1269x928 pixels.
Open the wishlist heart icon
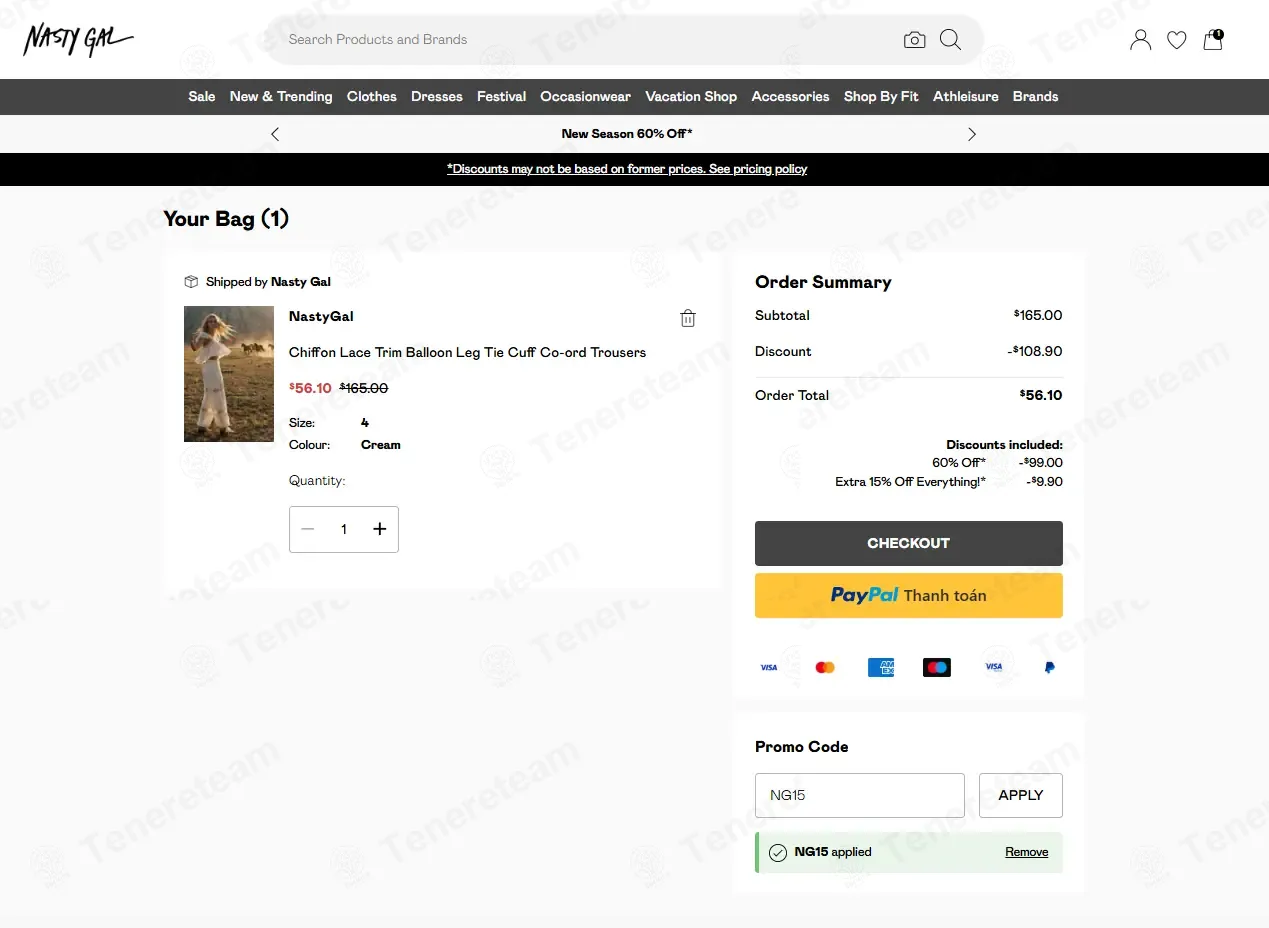(x=1177, y=40)
